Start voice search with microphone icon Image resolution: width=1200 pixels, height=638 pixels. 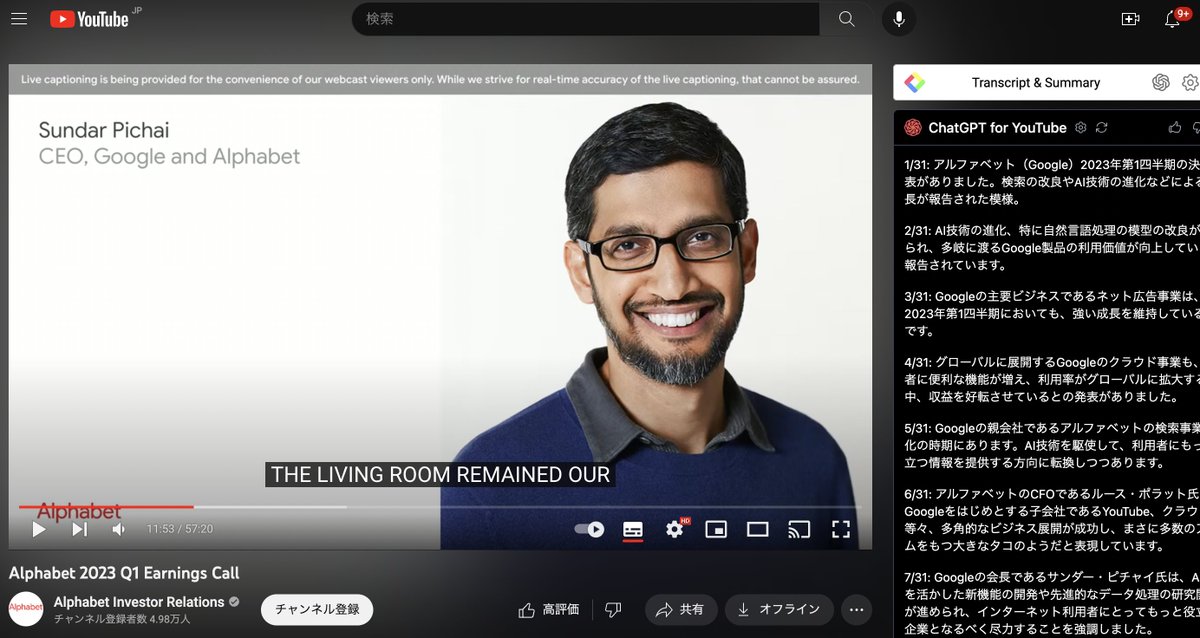tap(899, 19)
